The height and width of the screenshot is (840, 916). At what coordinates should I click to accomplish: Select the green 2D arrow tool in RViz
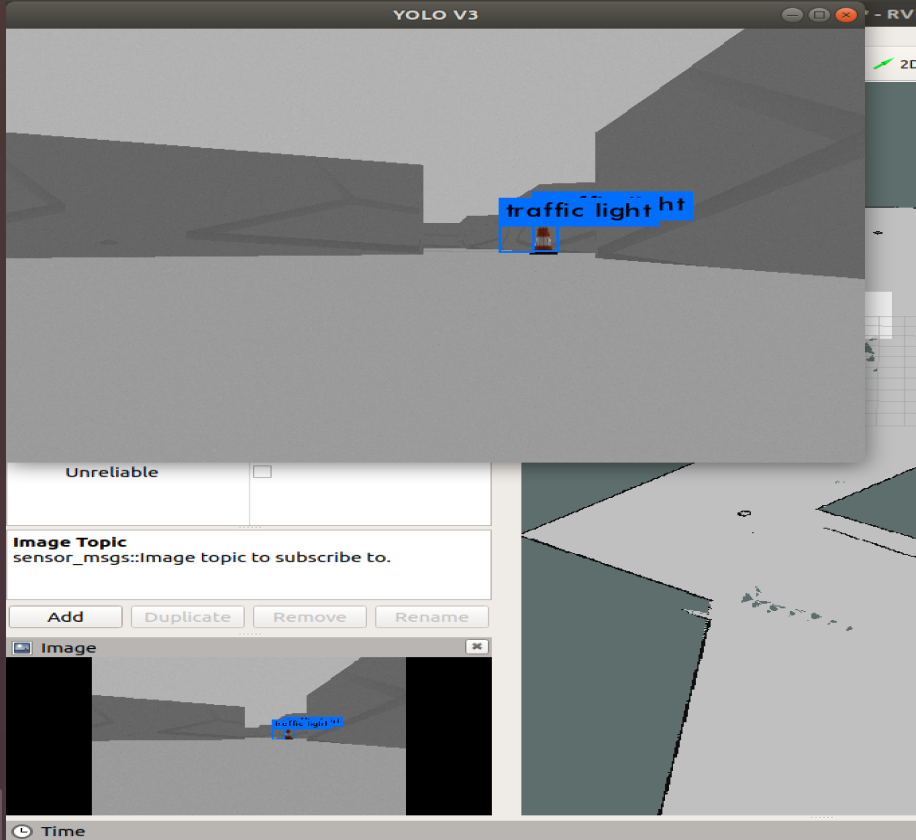tap(883, 64)
